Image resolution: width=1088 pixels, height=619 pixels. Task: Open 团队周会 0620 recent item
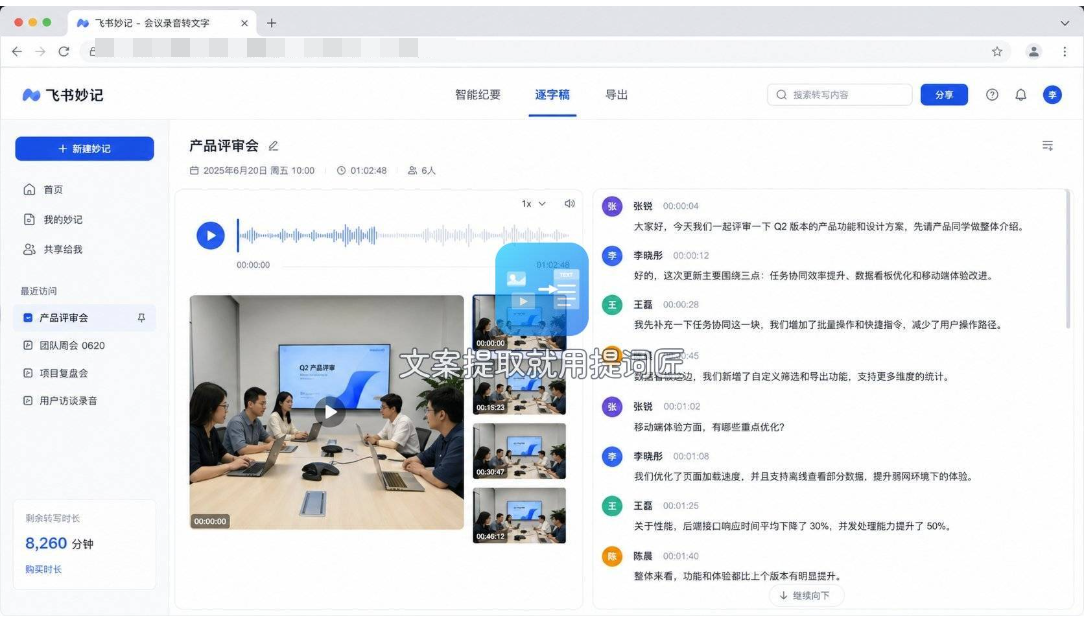(x=64, y=346)
